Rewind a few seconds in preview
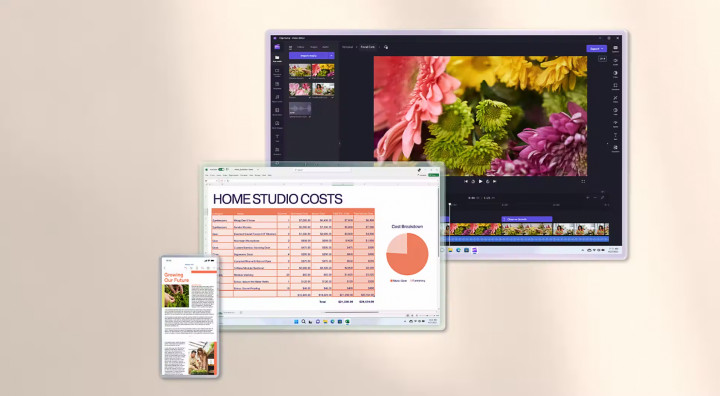The width and height of the screenshot is (720, 396). point(473,181)
